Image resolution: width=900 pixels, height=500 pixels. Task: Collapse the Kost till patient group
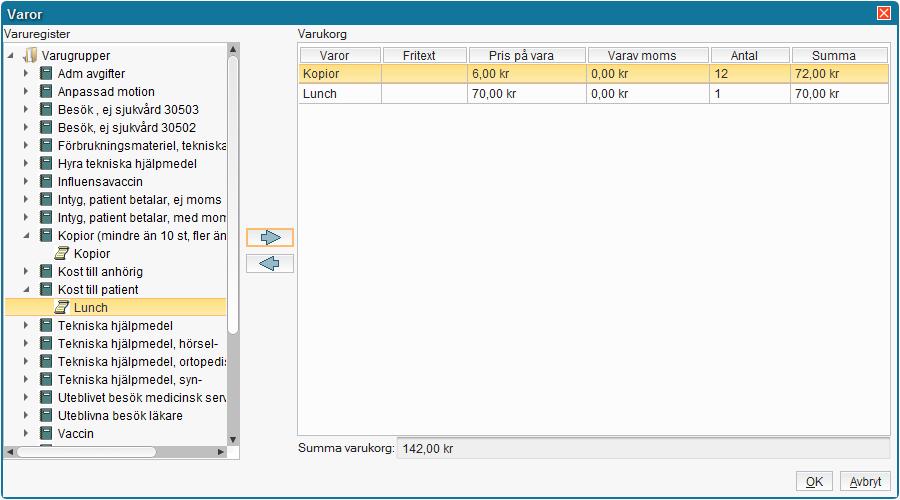(26, 289)
